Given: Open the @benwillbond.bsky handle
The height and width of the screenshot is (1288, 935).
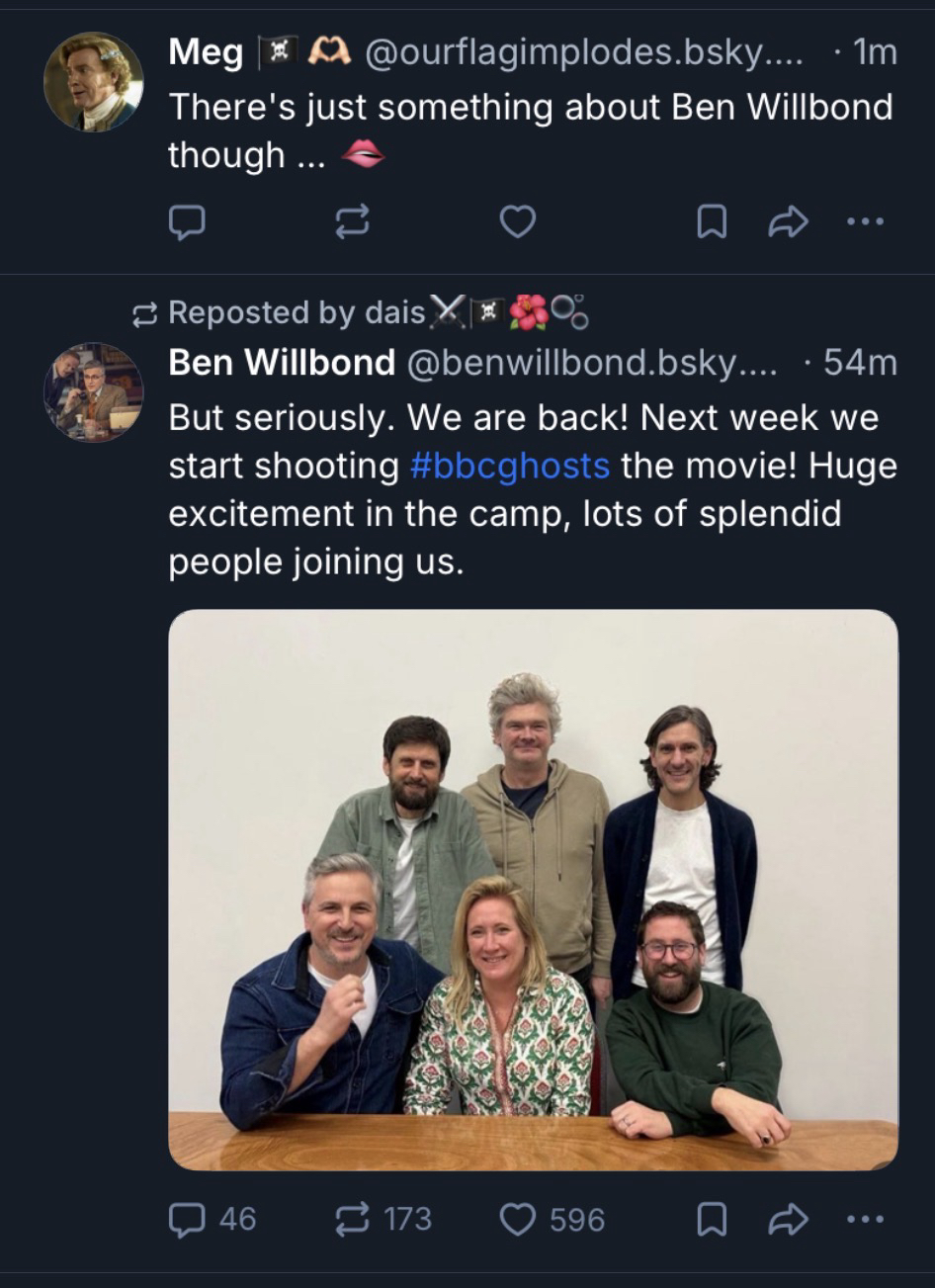Looking at the screenshot, I should point(591,363).
